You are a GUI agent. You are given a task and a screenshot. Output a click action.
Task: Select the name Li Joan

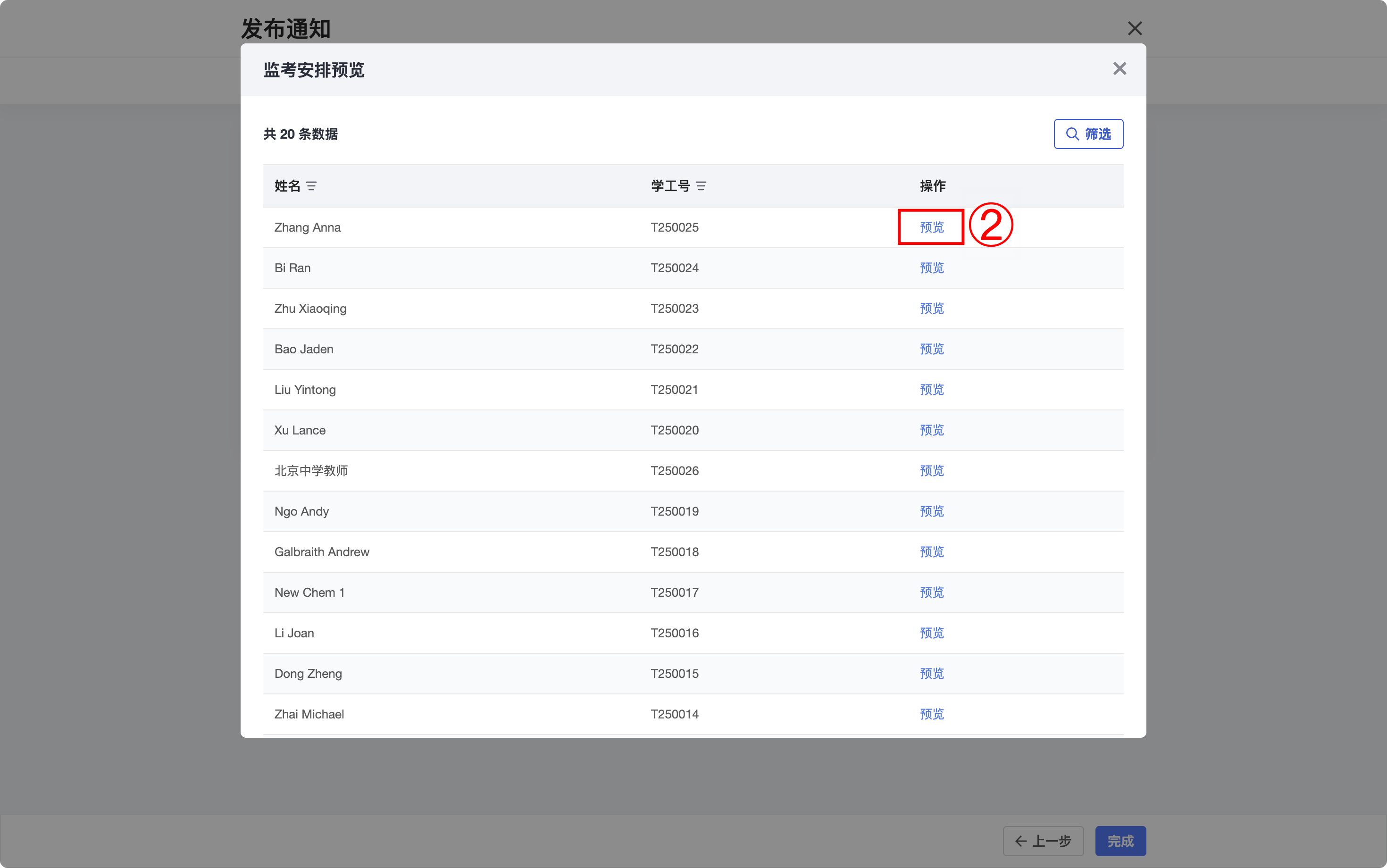pyautogui.click(x=294, y=633)
